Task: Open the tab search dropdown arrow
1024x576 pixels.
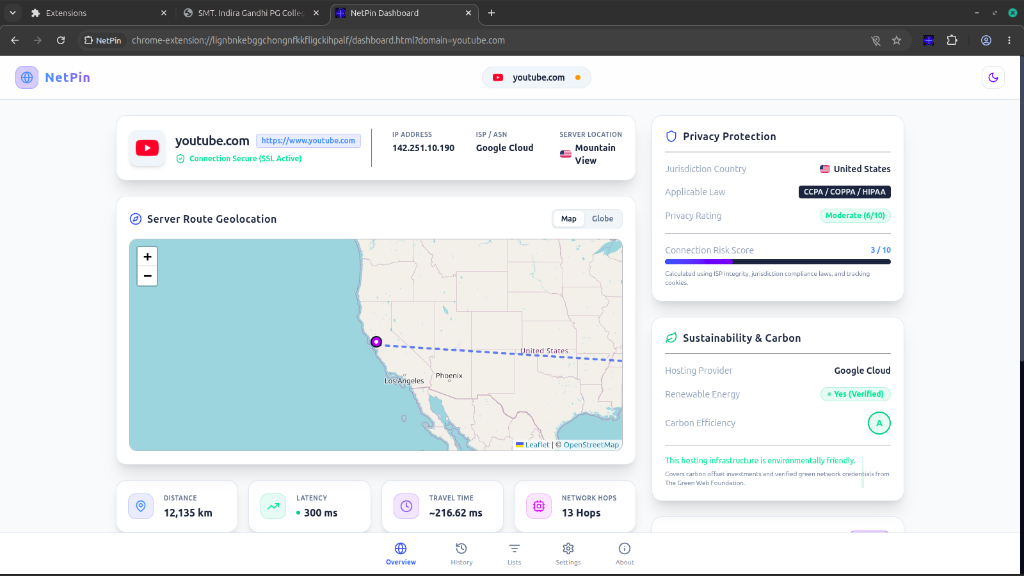Action: (x=12, y=13)
